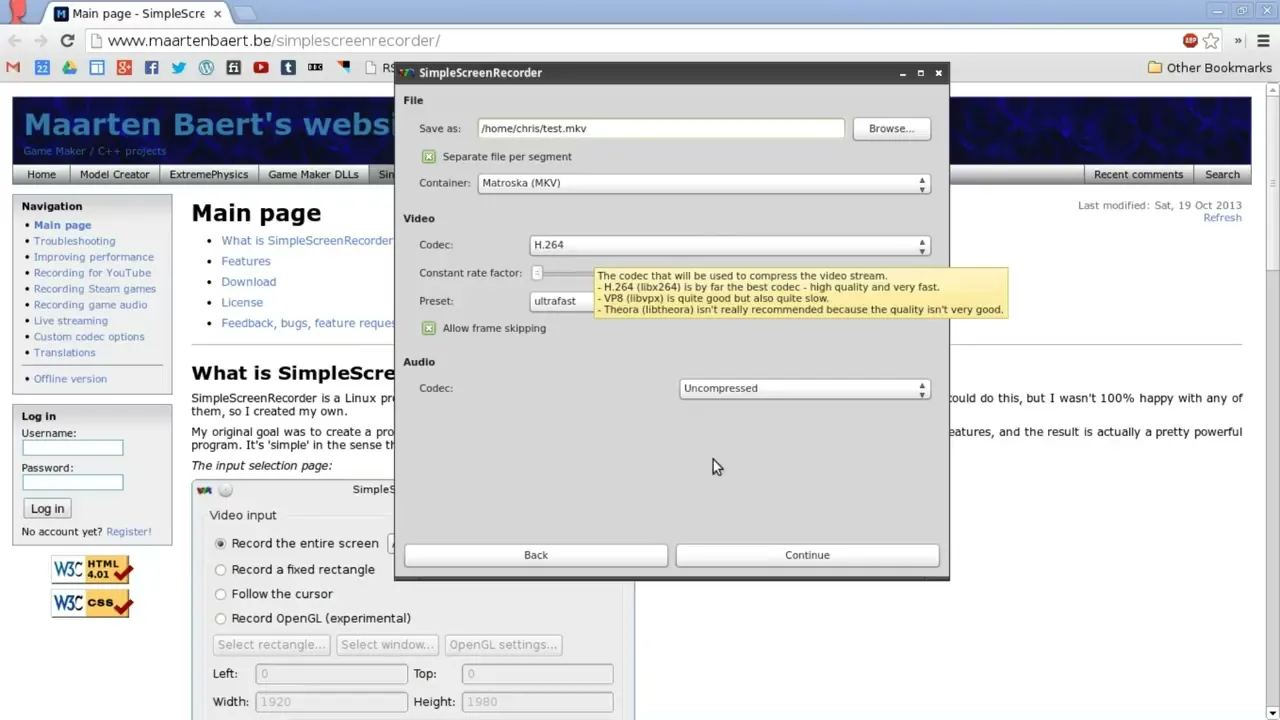Show hidden extensions via the chevron icon

(x=1238, y=41)
